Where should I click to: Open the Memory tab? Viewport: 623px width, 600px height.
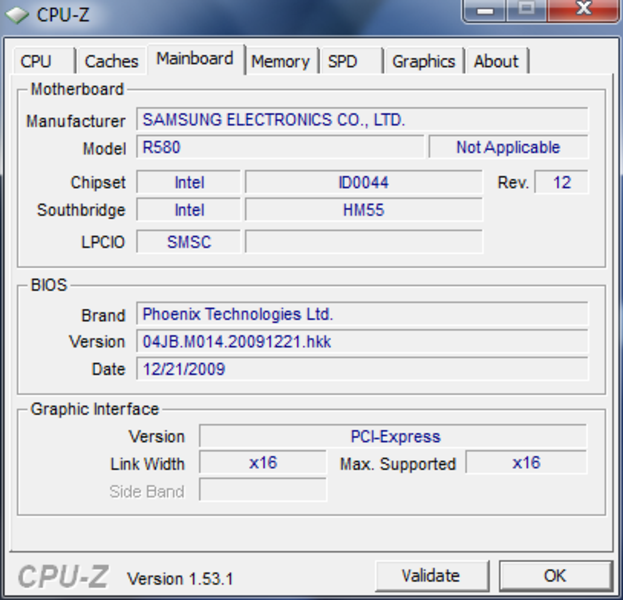(x=281, y=61)
